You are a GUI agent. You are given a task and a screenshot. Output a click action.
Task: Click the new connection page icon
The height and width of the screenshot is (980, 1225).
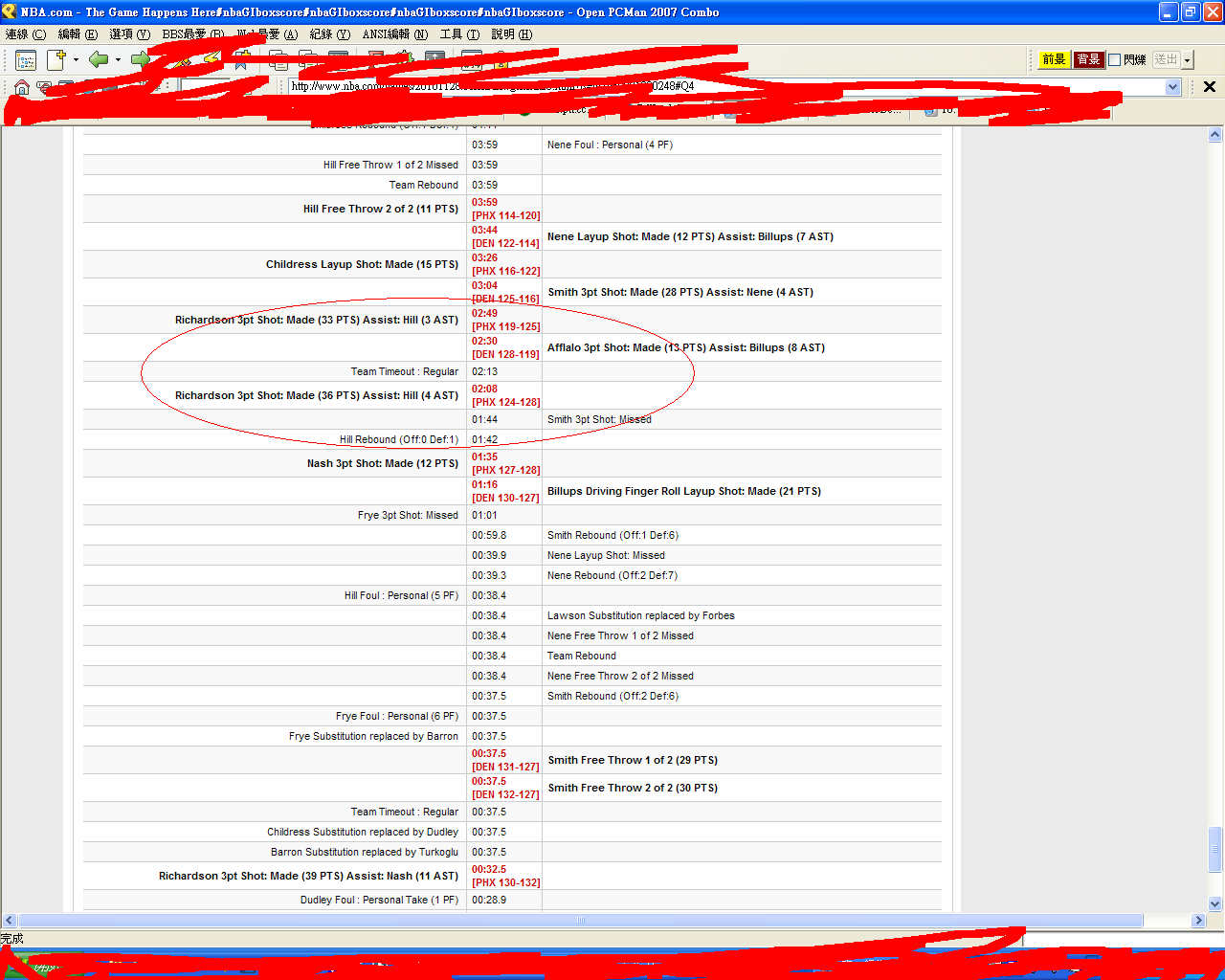click(56, 60)
